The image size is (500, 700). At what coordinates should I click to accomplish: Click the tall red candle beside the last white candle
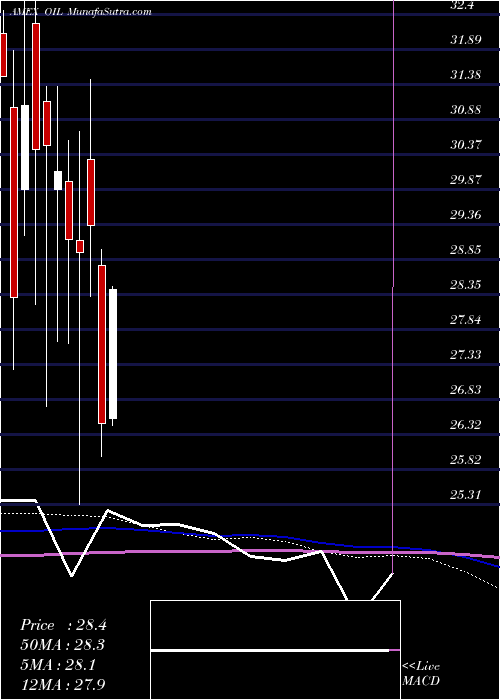(102, 344)
